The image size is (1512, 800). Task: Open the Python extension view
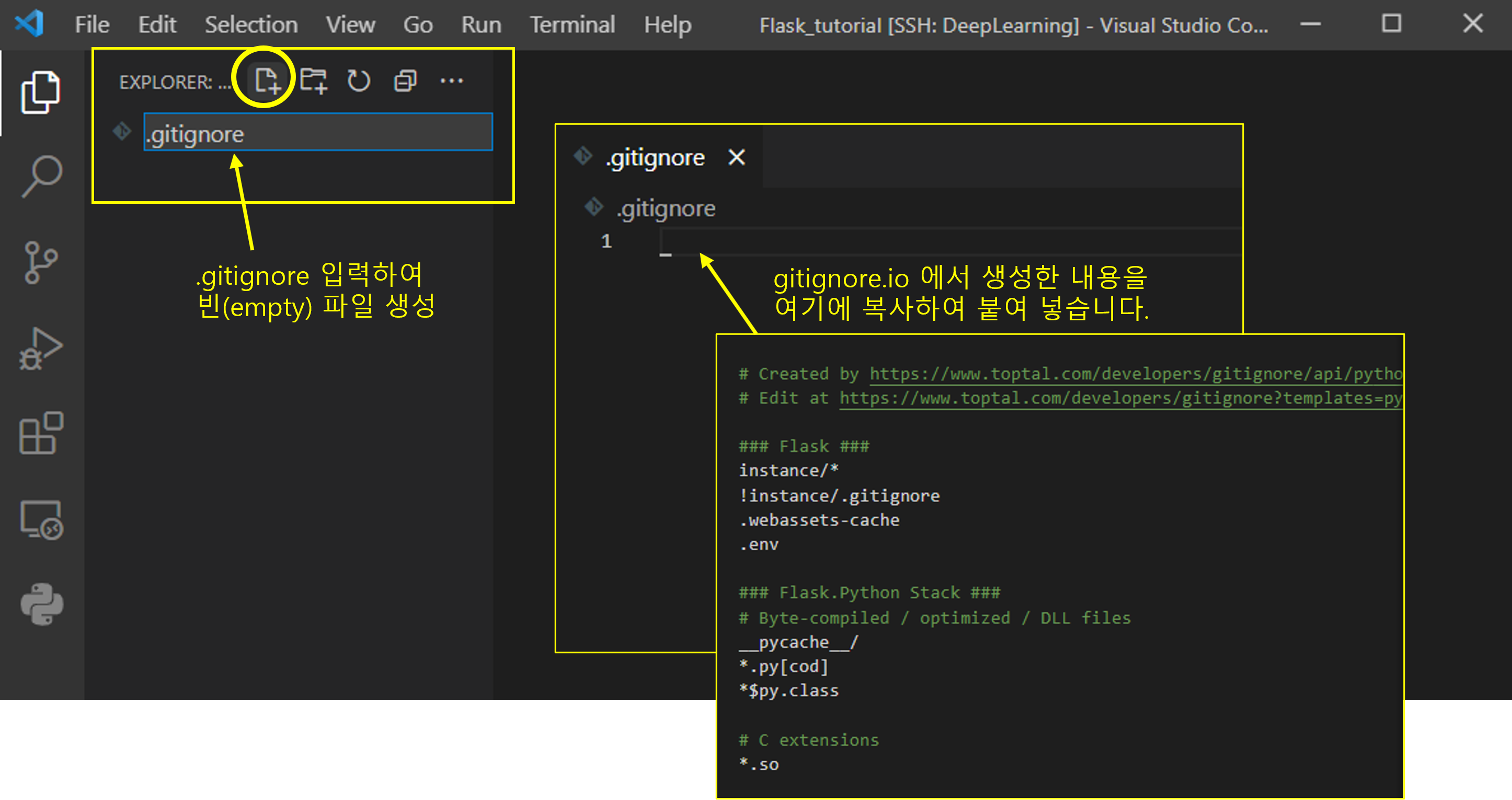[x=41, y=604]
